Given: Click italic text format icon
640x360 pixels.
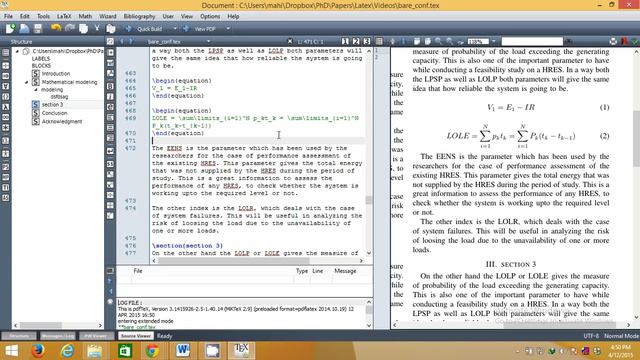Looking at the screenshot, I should click(x=111, y=97).
